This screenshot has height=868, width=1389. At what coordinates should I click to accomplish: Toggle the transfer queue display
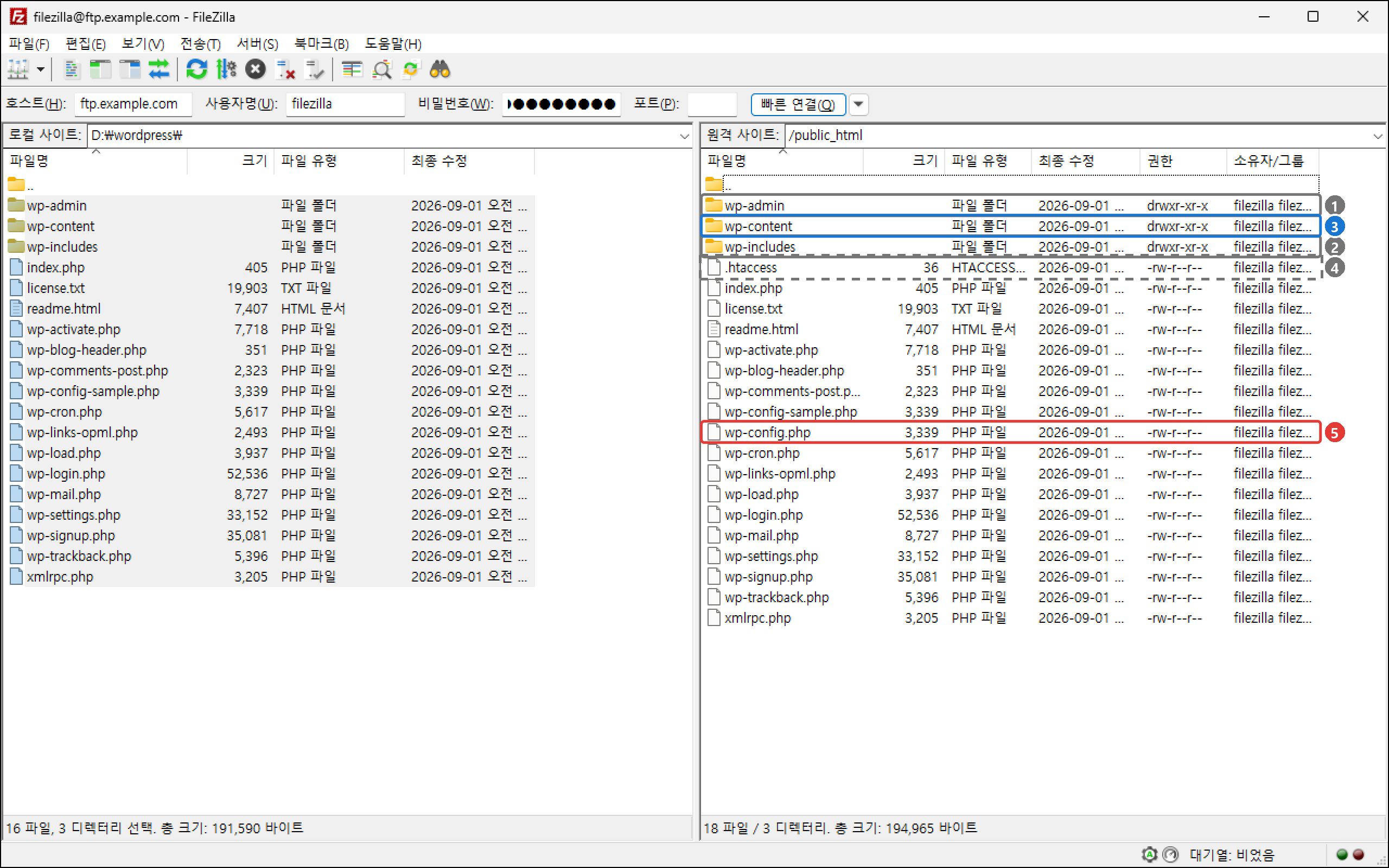click(159, 69)
